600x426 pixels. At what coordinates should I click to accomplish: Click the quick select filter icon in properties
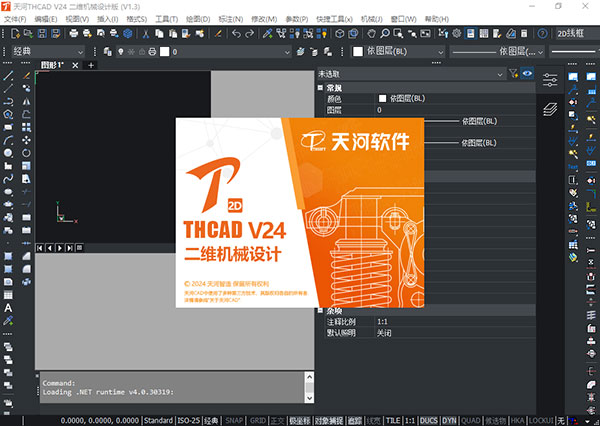514,74
